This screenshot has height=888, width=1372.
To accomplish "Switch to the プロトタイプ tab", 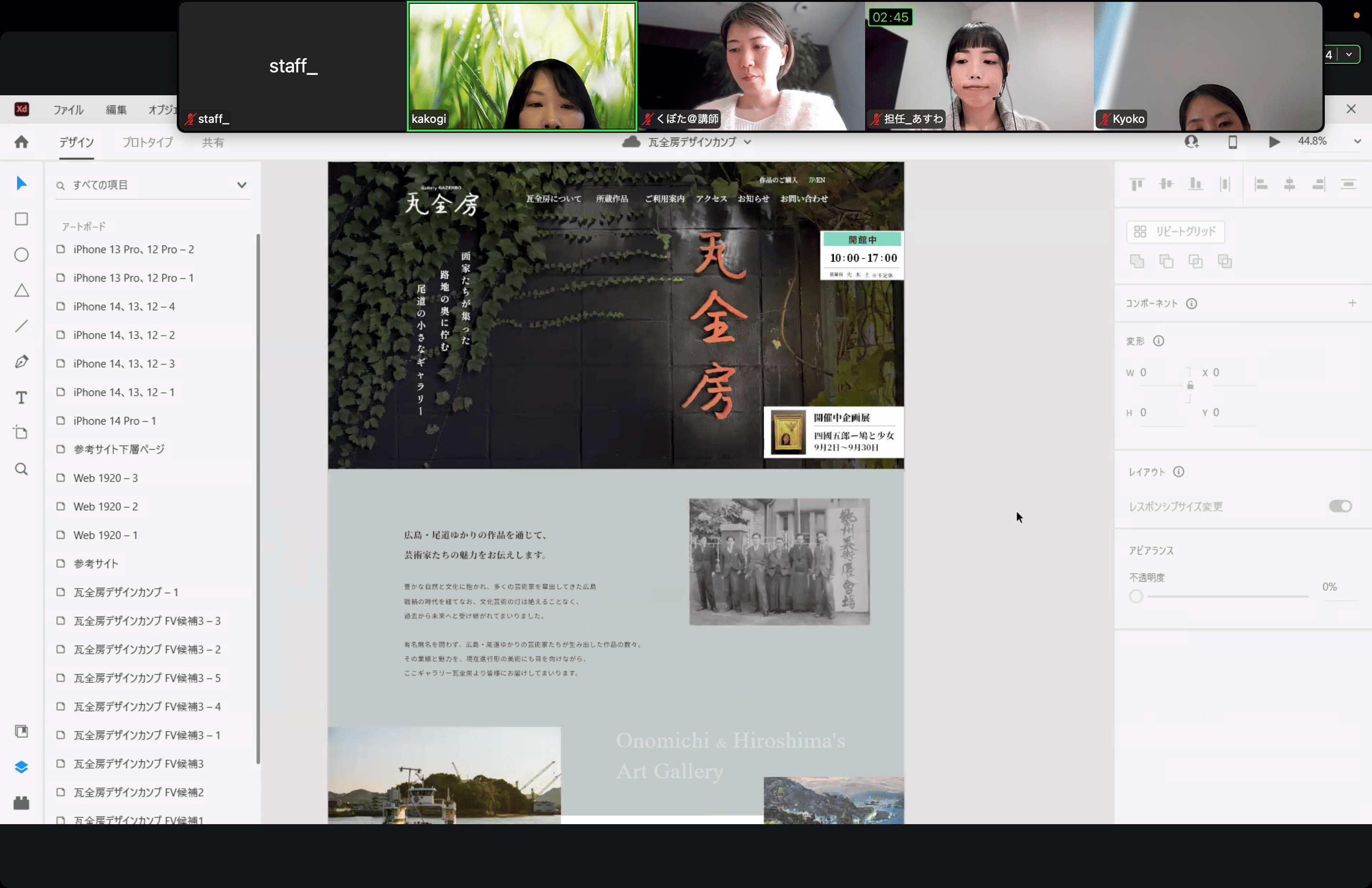I will [148, 142].
